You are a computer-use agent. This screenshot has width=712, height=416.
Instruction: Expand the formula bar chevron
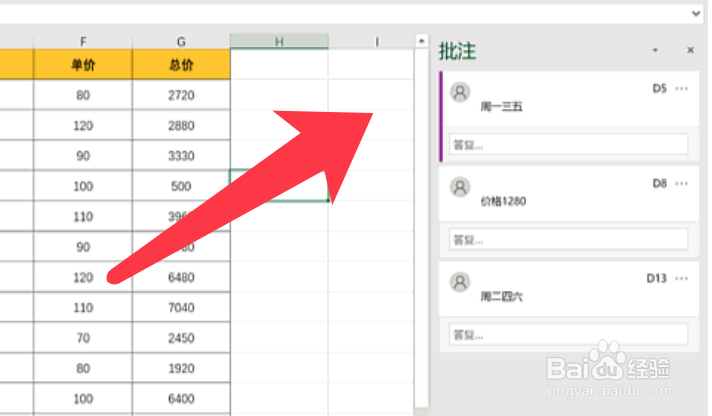(x=696, y=14)
